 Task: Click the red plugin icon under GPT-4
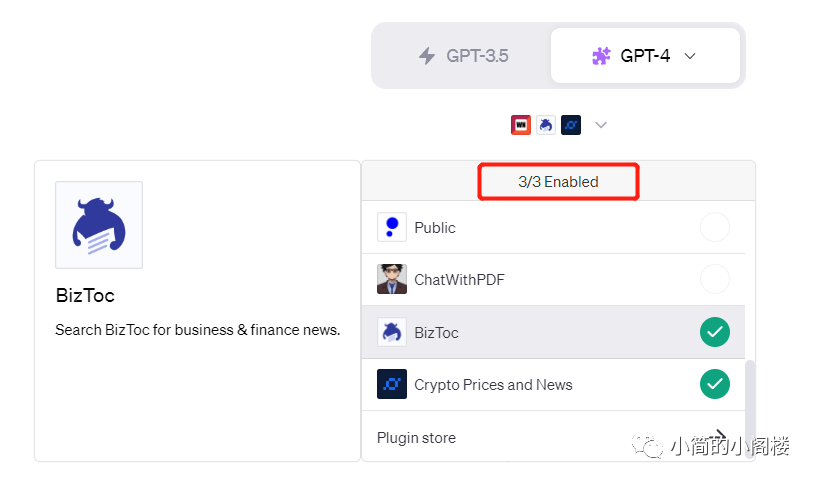pos(521,125)
